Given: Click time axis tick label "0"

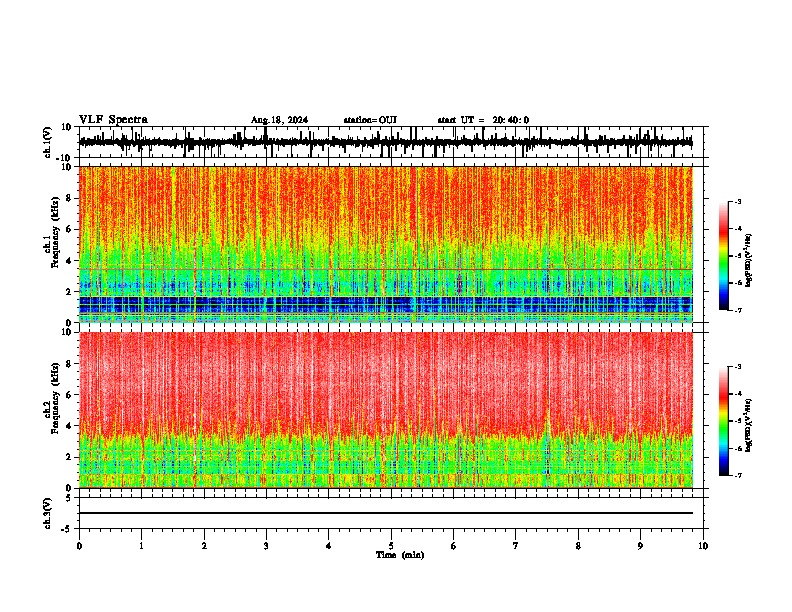Looking at the screenshot, I should [x=79, y=546].
